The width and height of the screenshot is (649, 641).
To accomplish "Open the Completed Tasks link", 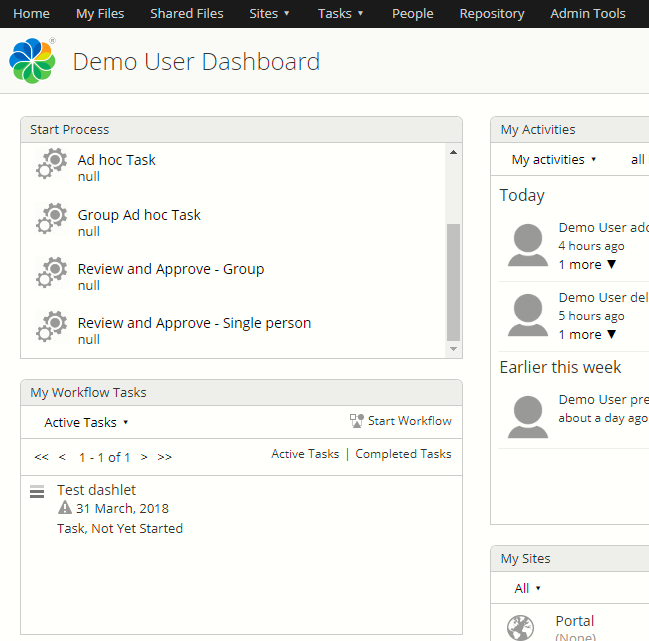I will tap(403, 454).
